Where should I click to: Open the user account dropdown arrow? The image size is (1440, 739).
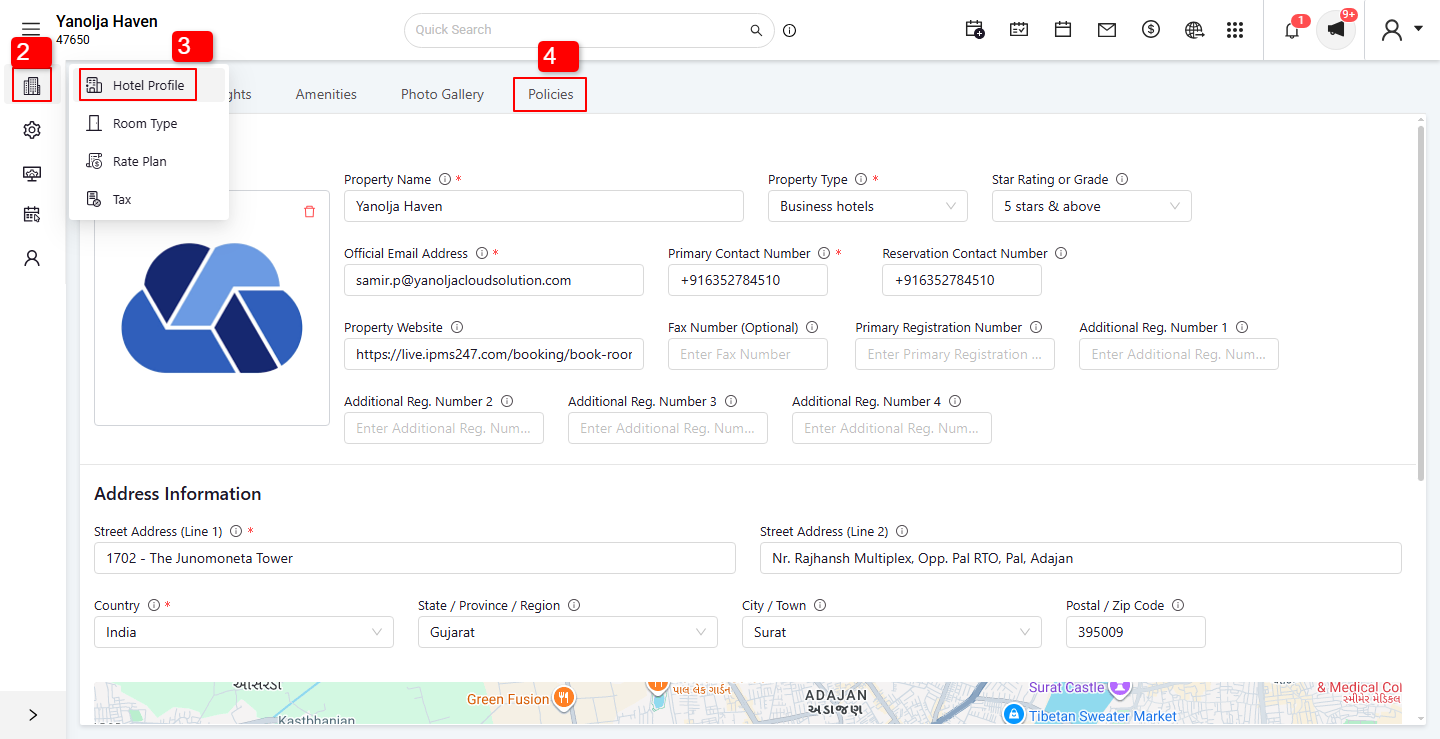point(1419,29)
